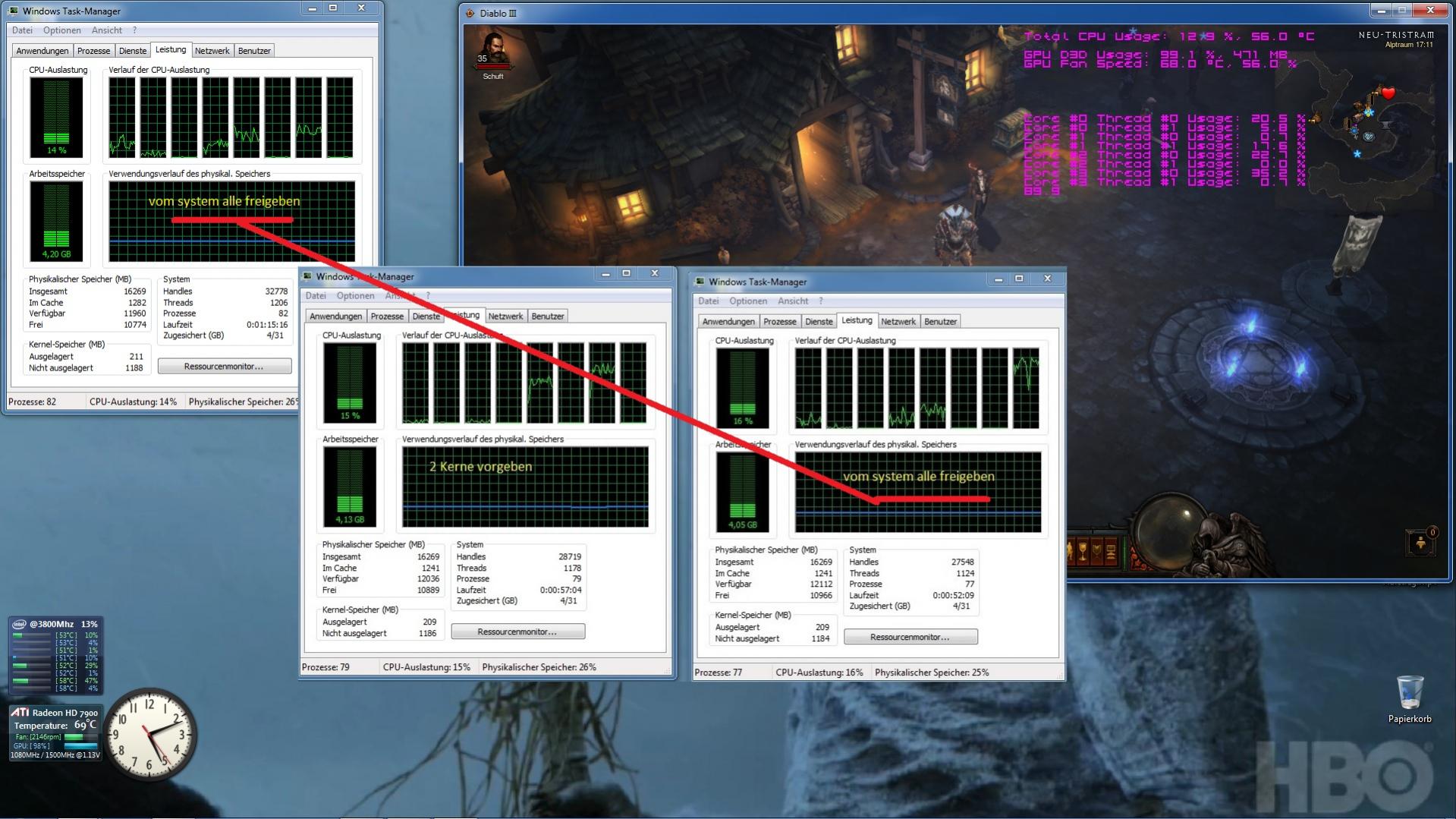Open Datei menu in Task-Manager with 77 Prozesse
The image size is (1456, 819).
click(x=708, y=301)
